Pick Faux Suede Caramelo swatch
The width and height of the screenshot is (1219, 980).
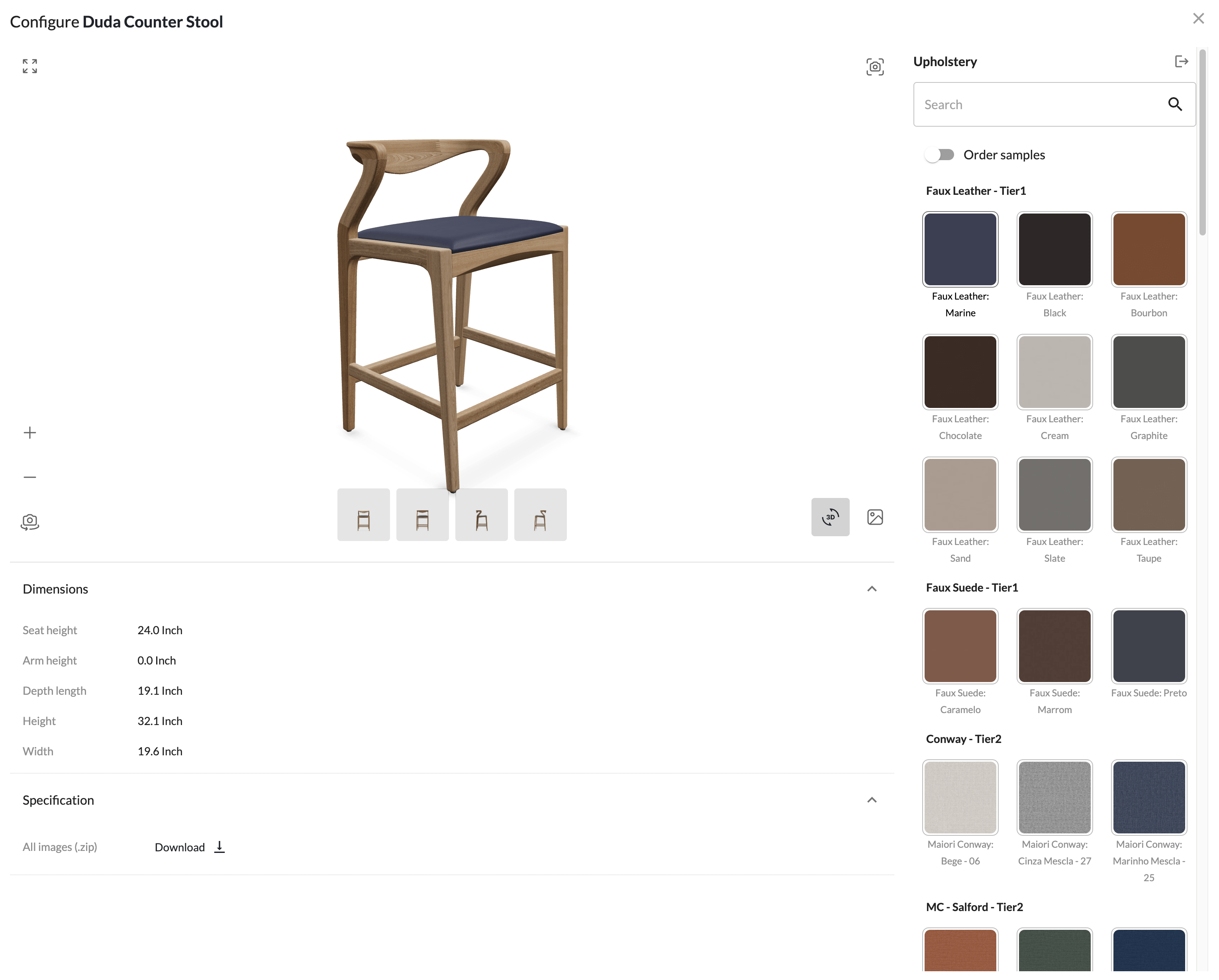[960, 646]
